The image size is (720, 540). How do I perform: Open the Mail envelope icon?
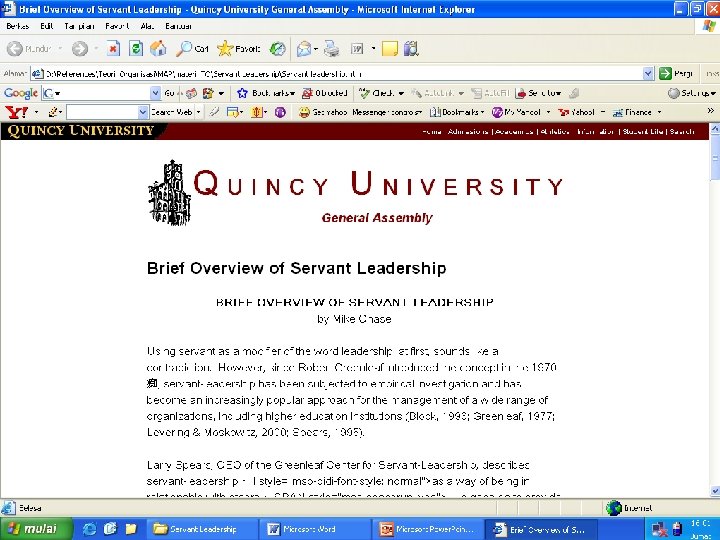pos(304,49)
